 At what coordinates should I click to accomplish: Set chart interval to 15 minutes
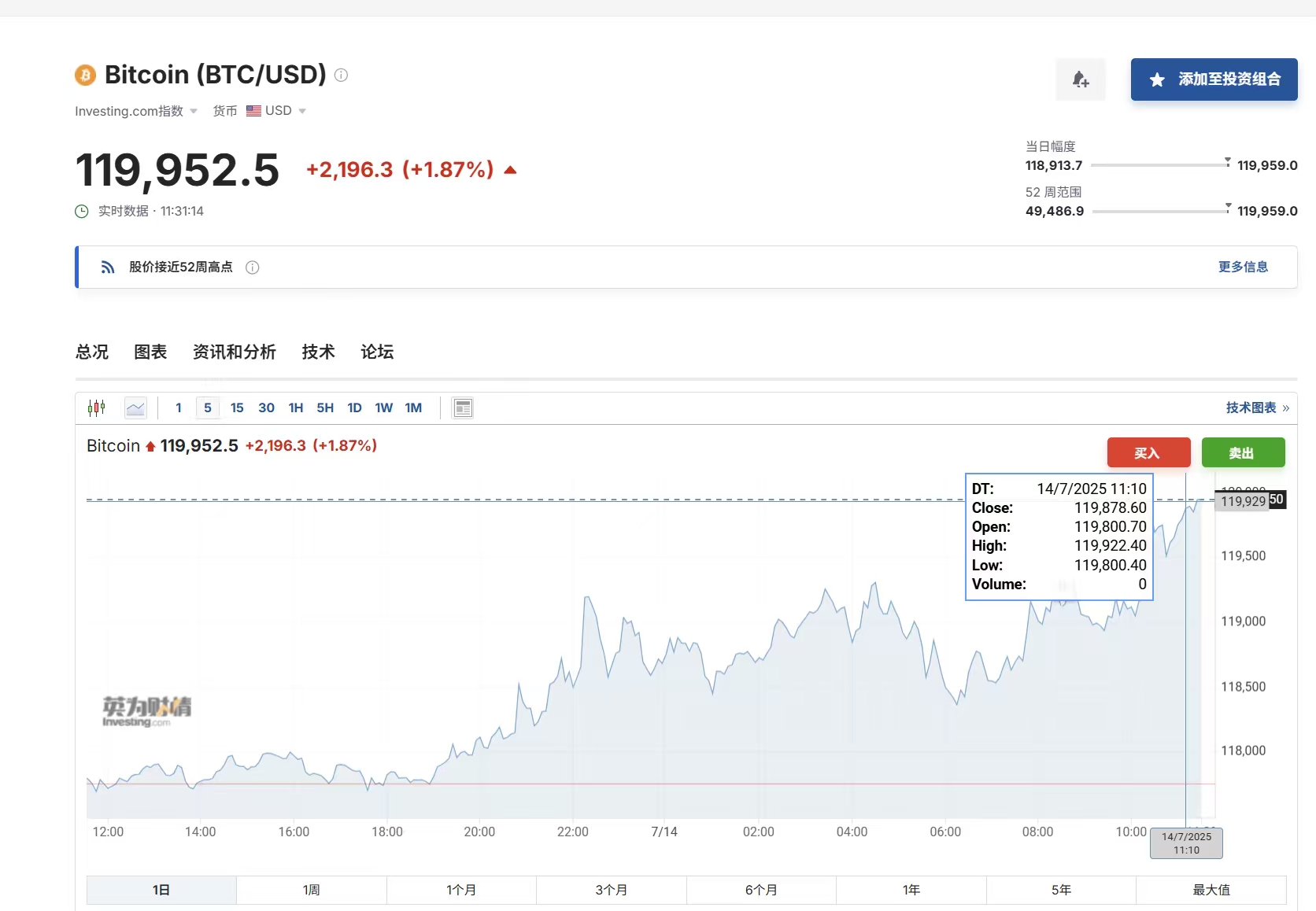pos(237,408)
